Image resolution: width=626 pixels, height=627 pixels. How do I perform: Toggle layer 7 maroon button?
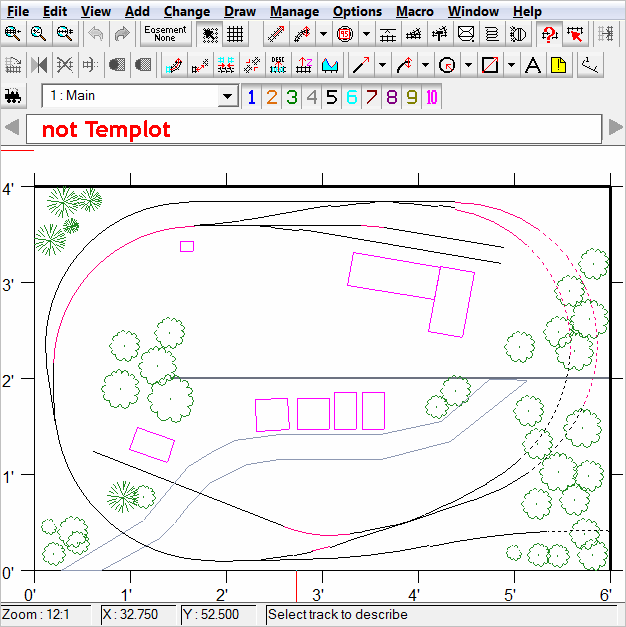click(372, 97)
